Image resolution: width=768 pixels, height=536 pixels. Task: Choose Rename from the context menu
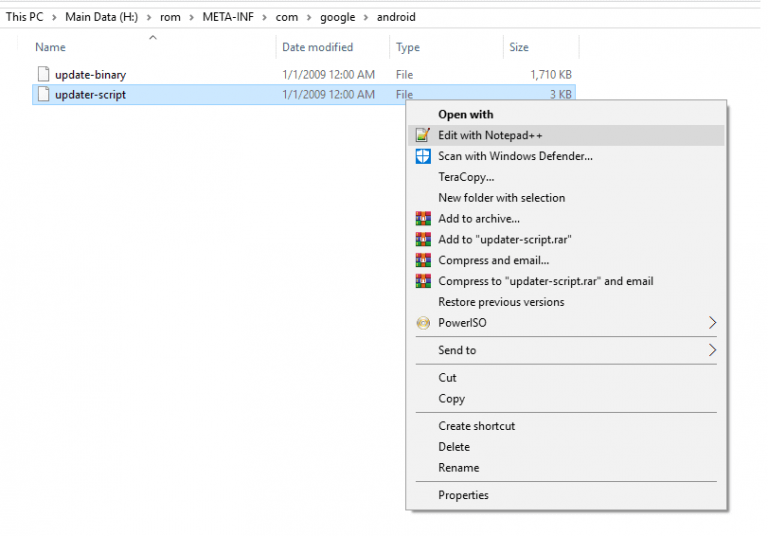coord(458,468)
